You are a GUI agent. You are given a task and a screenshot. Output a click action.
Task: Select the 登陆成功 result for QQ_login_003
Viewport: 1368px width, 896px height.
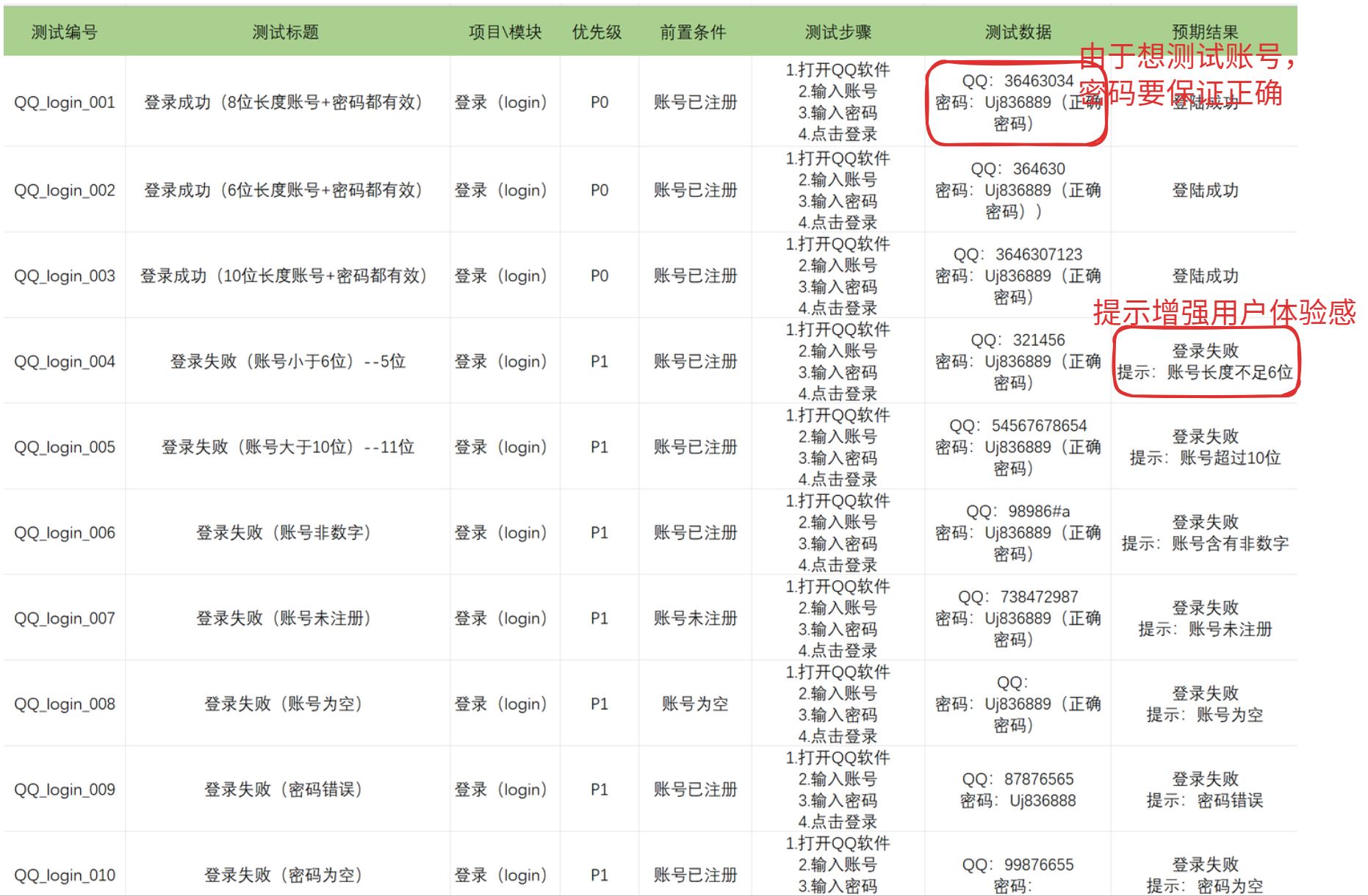[x=1205, y=276]
